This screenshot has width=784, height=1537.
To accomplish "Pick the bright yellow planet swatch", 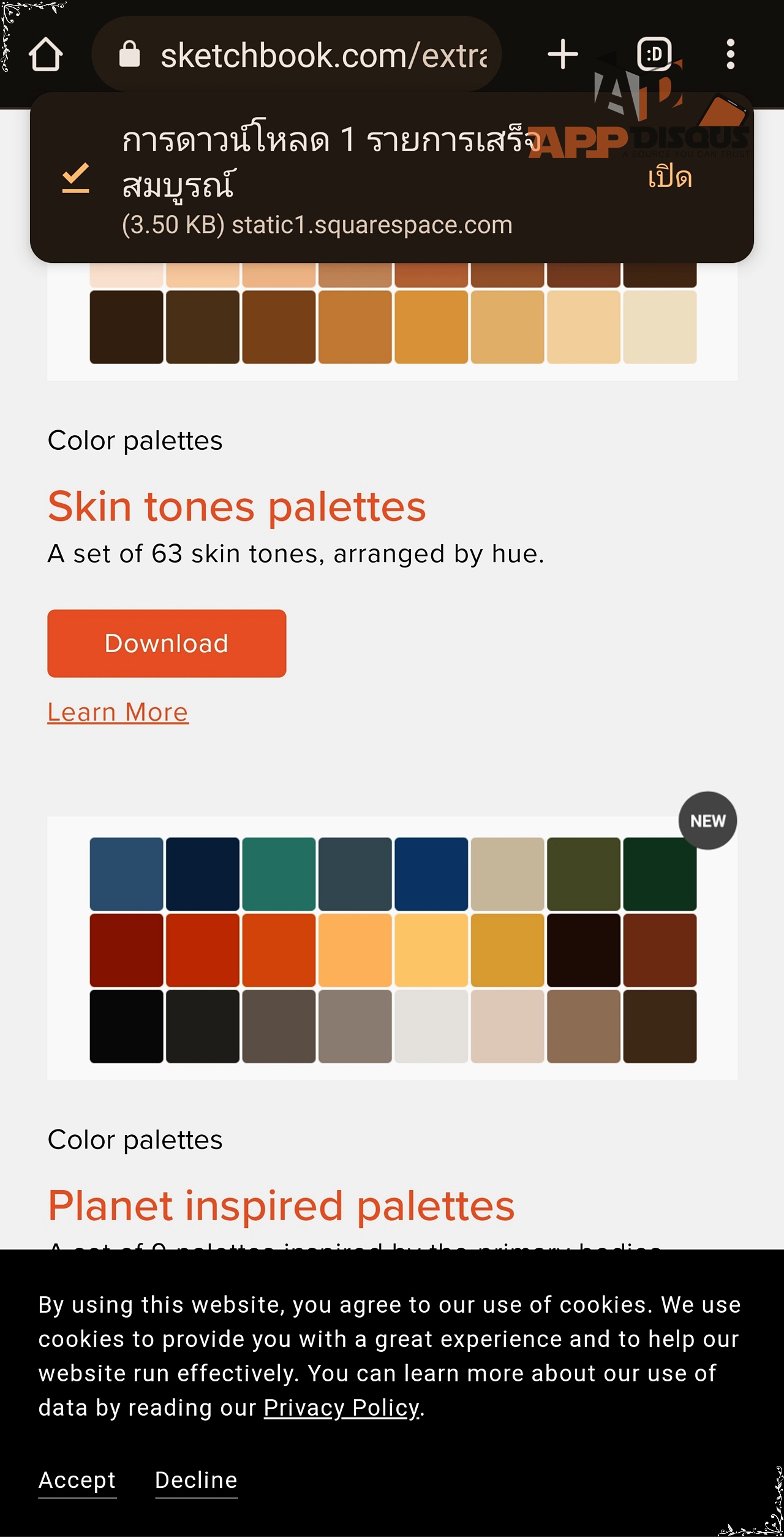I will coord(431,950).
